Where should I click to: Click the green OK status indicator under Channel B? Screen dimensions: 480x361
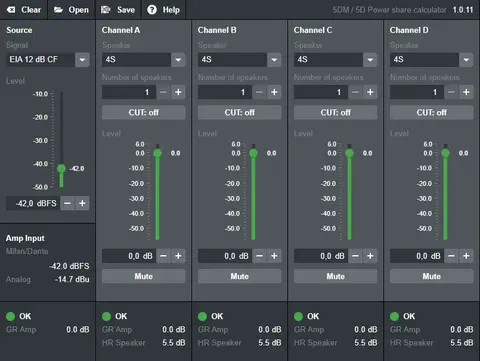pyautogui.click(x=203, y=316)
